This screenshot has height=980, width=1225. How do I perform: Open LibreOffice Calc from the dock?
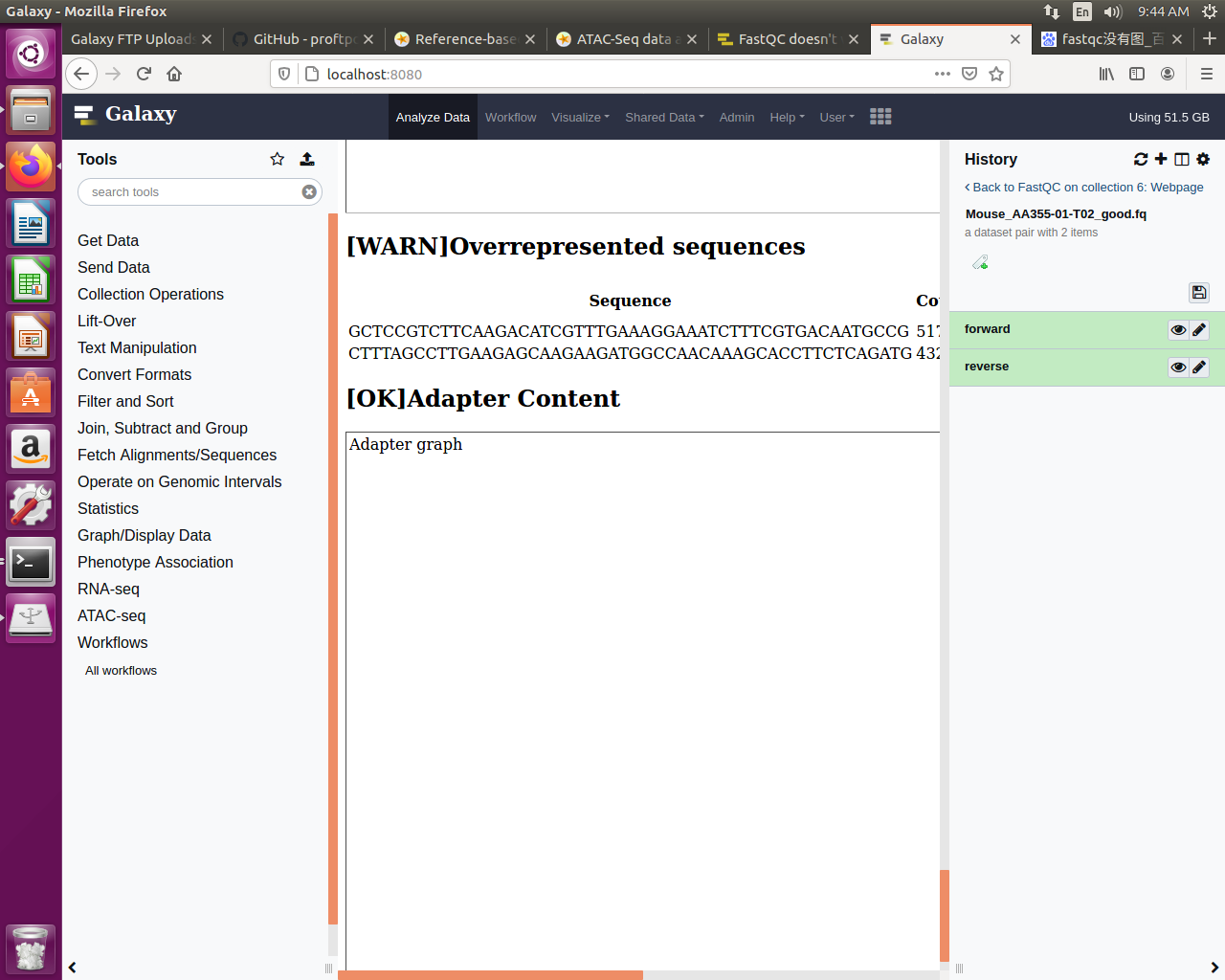click(31, 280)
